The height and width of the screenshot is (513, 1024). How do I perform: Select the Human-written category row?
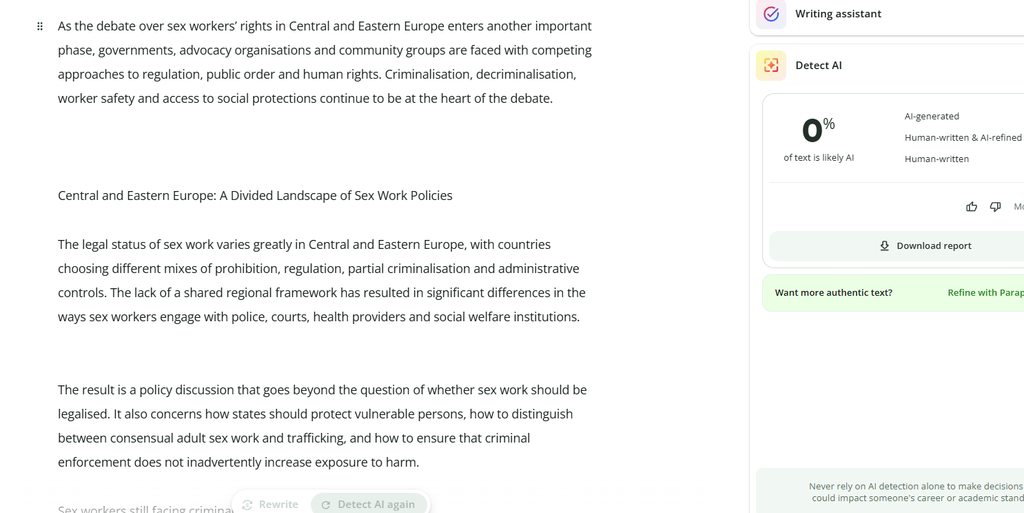936,159
